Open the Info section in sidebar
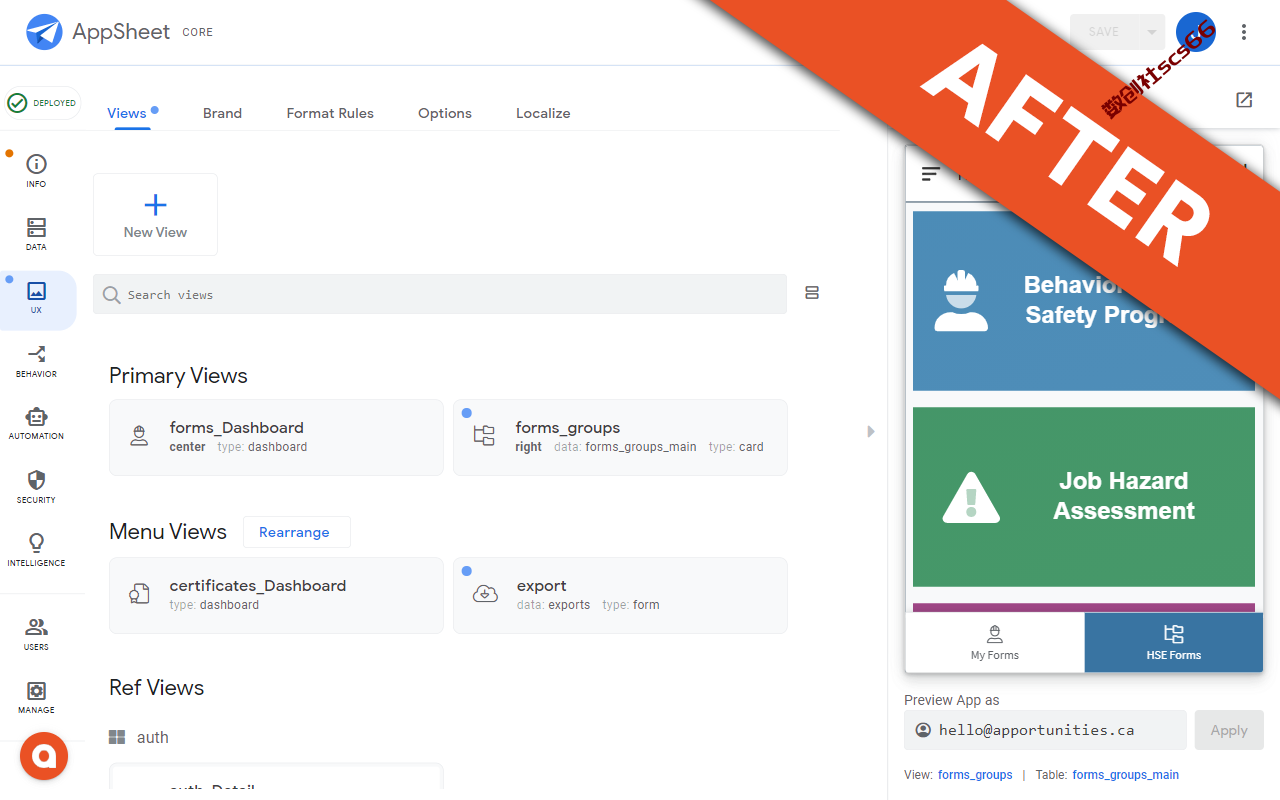1280x800 pixels. point(36,171)
